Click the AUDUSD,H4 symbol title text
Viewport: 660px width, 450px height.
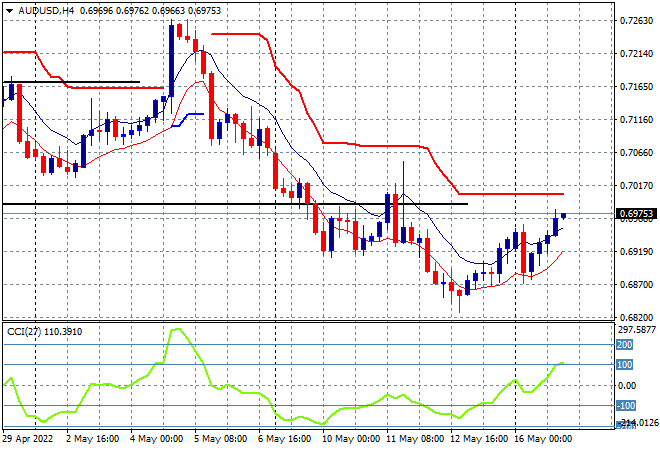(46, 11)
